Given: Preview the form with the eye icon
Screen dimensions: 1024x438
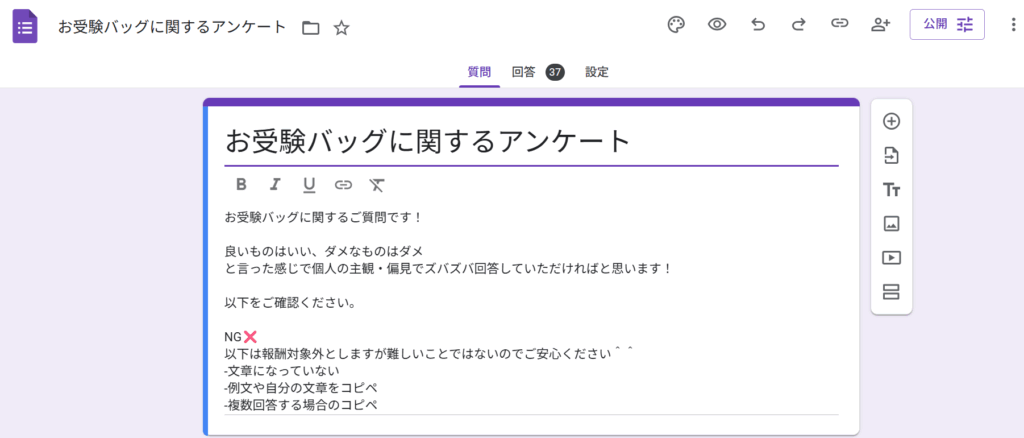Looking at the screenshot, I should point(717,25).
